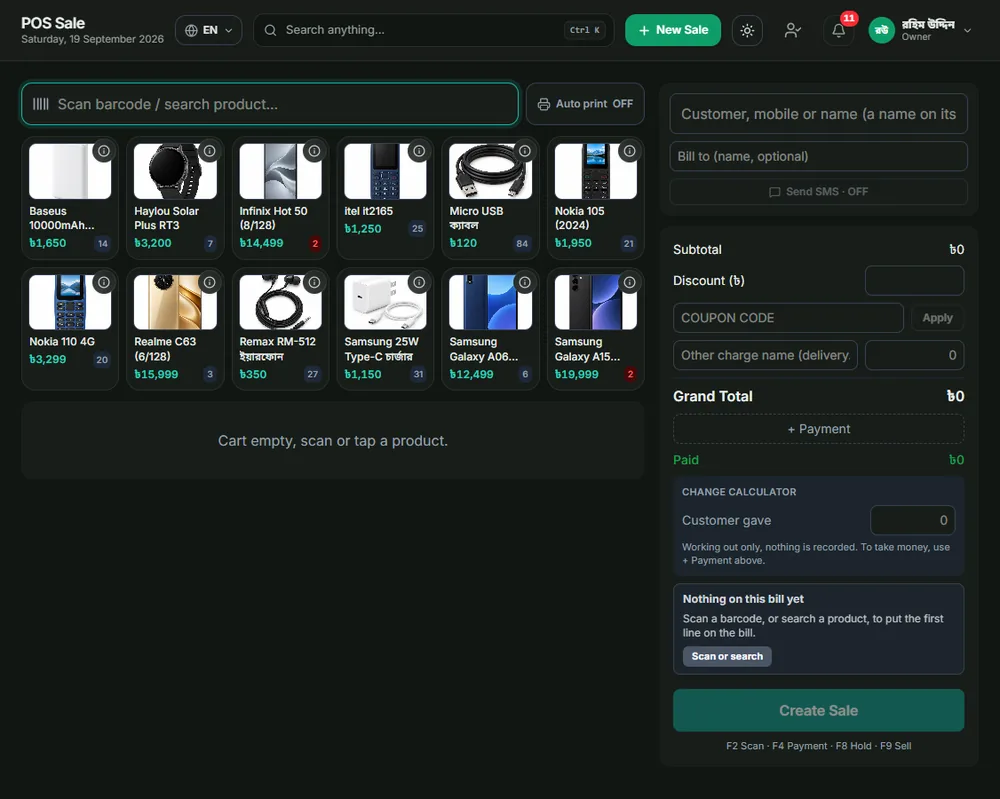This screenshot has height=799, width=1000.
Task: Add Infinix Hot 50 via its thumbnail
Action: click(281, 171)
